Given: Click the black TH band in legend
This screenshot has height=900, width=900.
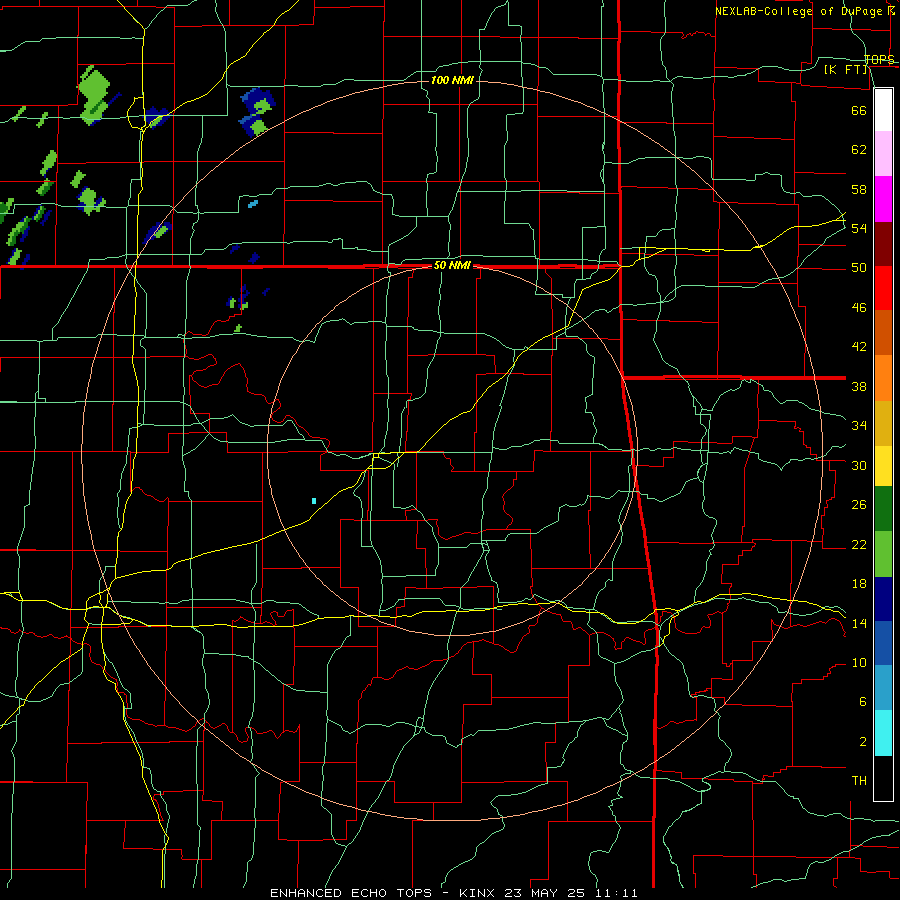Looking at the screenshot, I should click(883, 778).
